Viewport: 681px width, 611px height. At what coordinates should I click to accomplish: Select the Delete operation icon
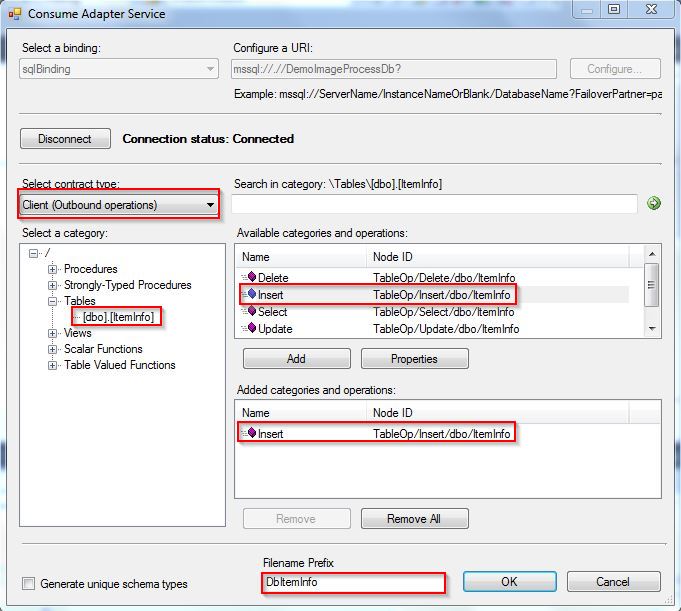click(x=251, y=277)
